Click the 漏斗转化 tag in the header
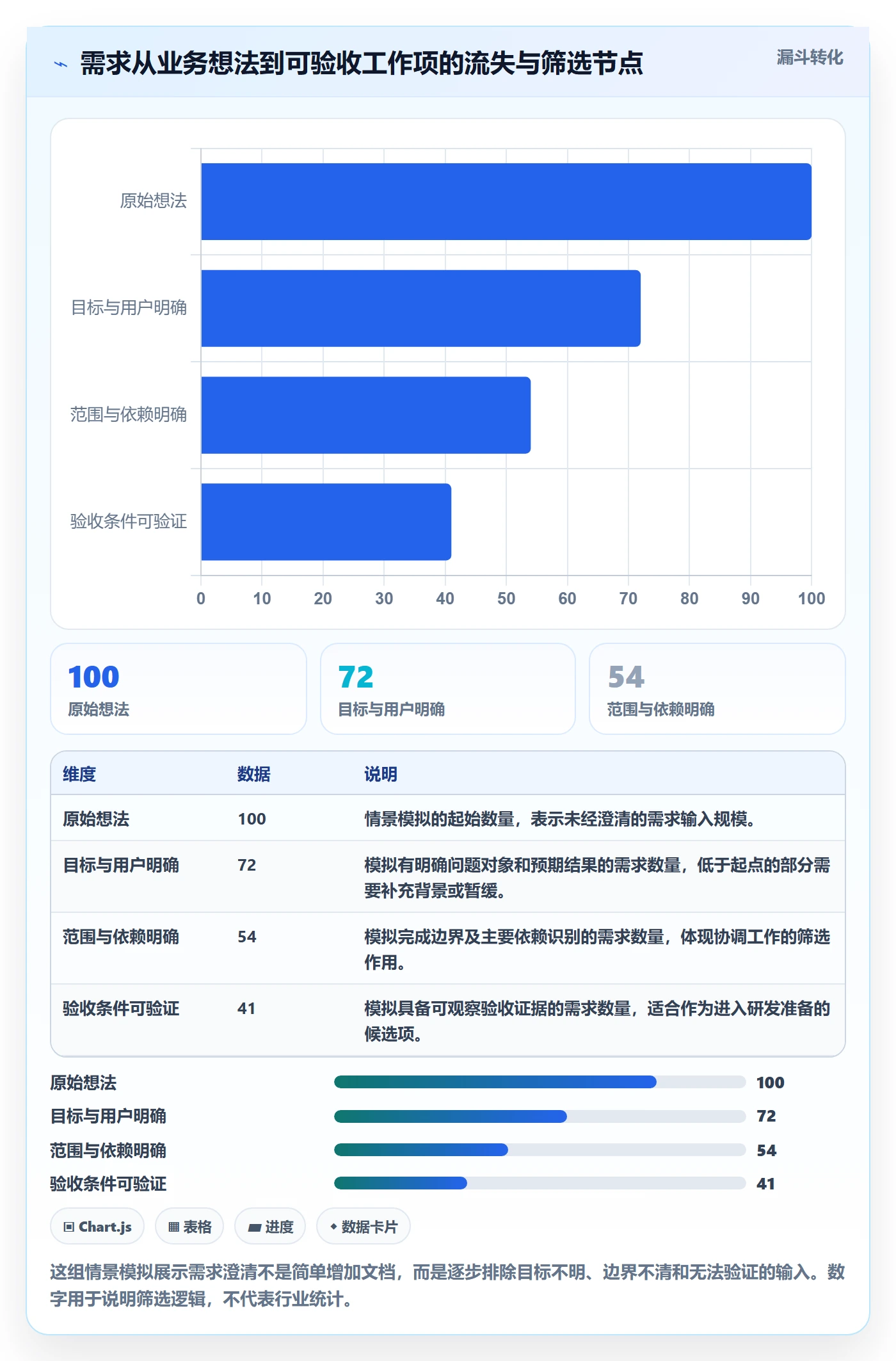896x1361 pixels. click(x=810, y=58)
